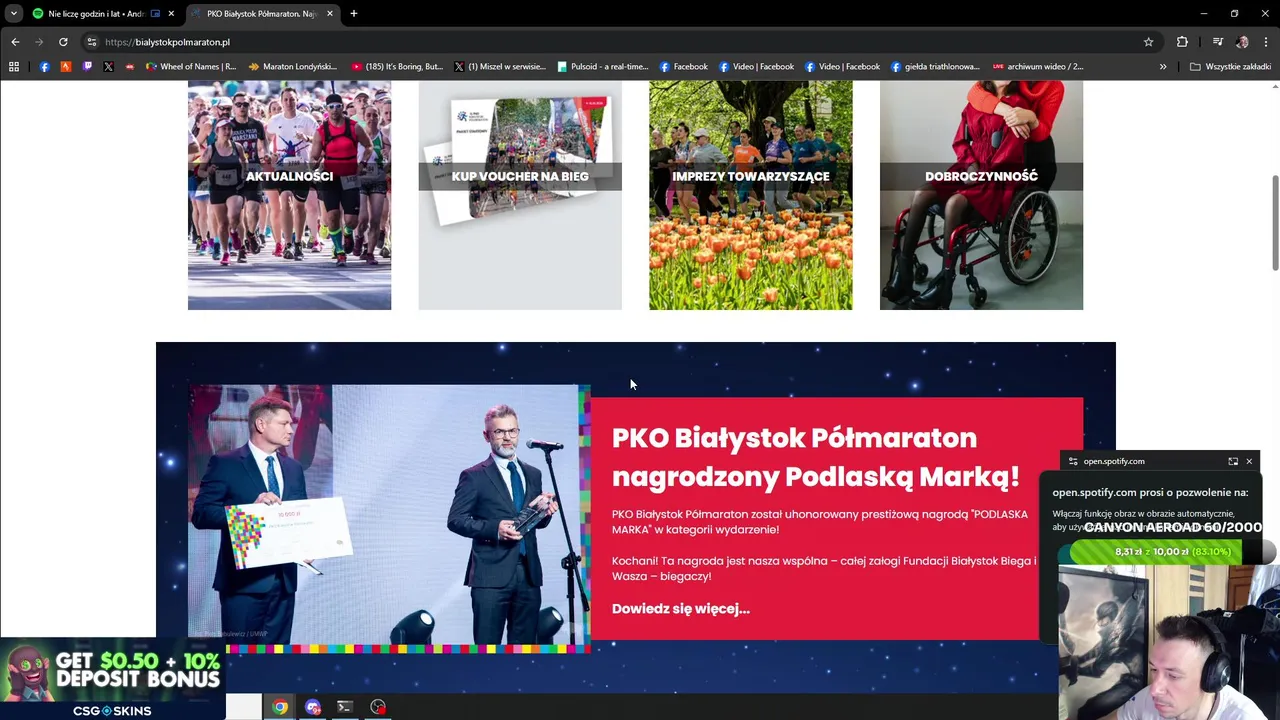1280x720 pixels.
Task: Open the Extensions puzzle icon
Action: click(1182, 42)
